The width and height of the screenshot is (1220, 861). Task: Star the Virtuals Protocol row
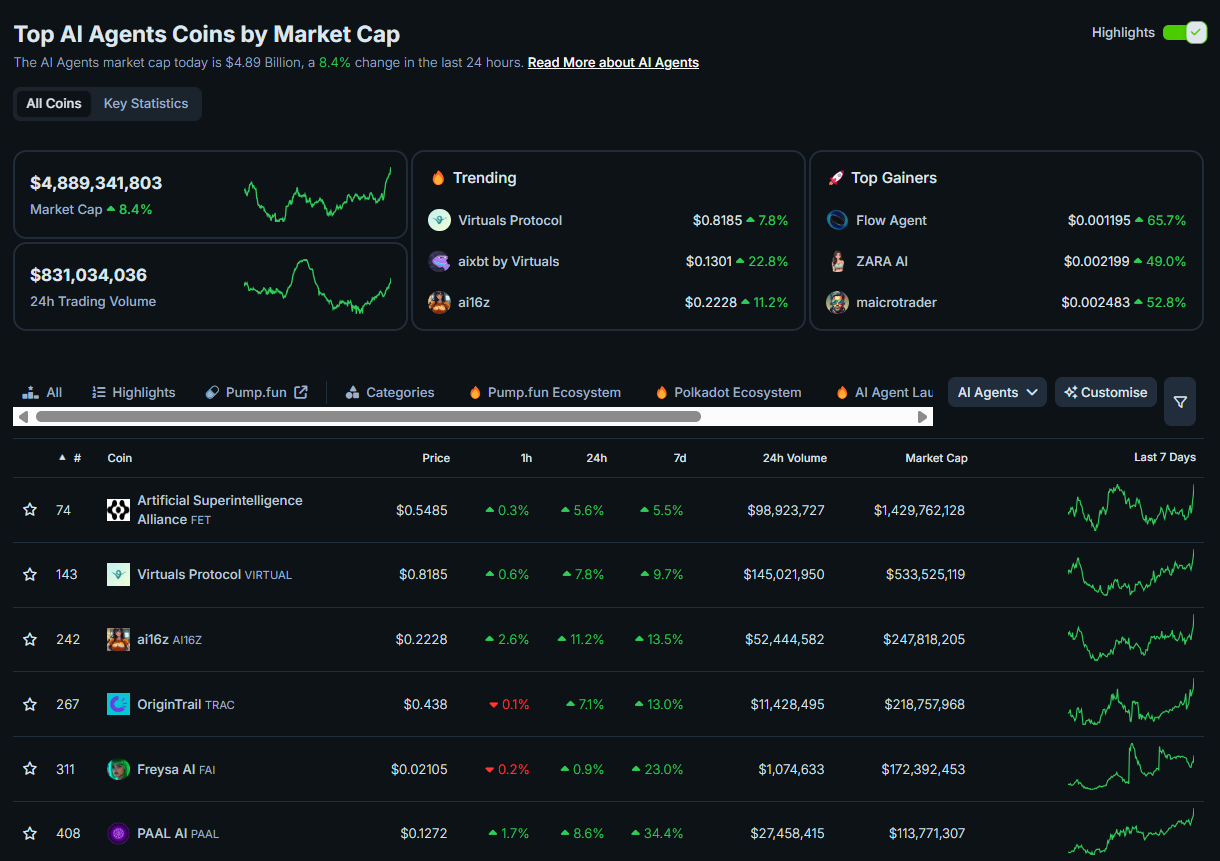pos(30,575)
